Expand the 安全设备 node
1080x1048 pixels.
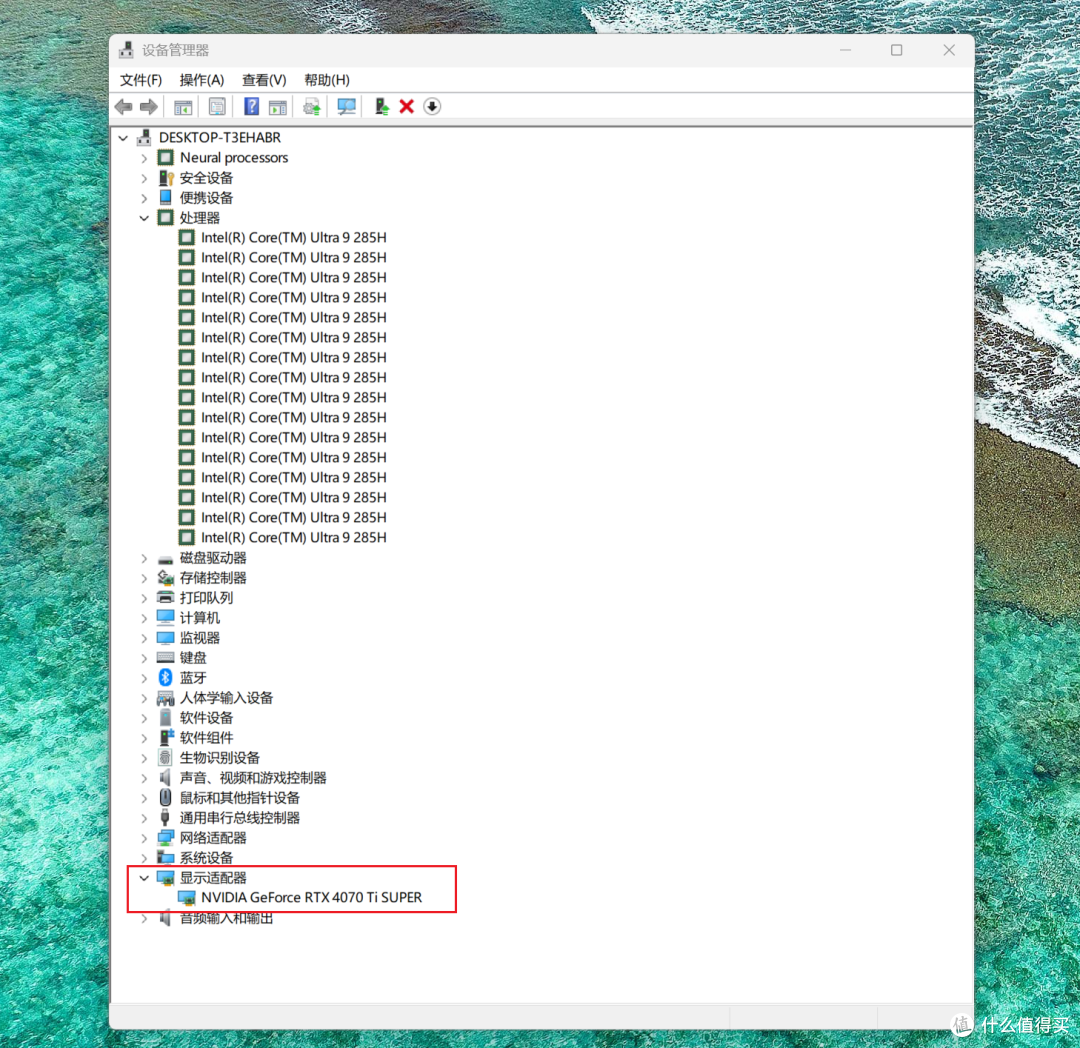[x=144, y=178]
